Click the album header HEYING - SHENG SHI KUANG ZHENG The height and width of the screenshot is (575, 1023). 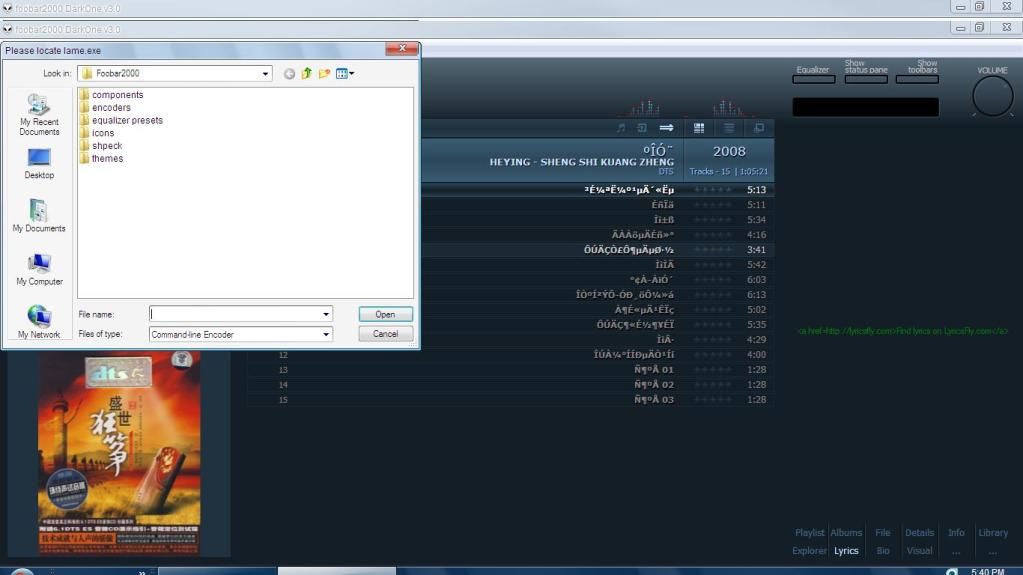(581, 162)
